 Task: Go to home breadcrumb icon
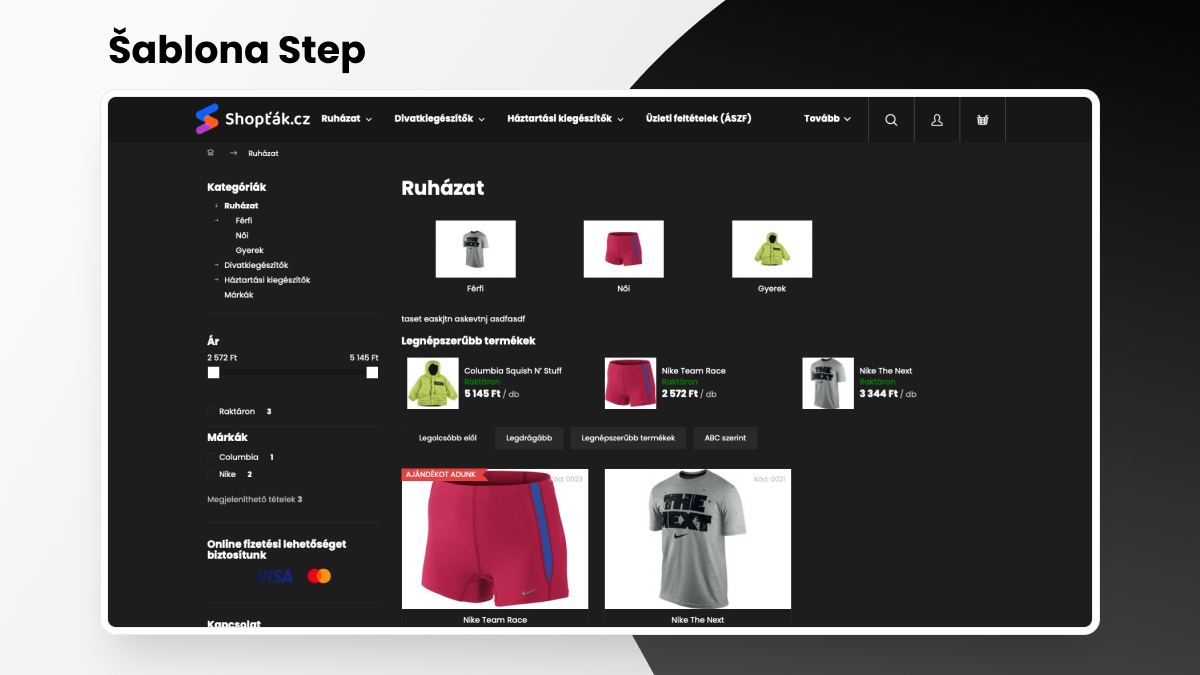tap(210, 153)
